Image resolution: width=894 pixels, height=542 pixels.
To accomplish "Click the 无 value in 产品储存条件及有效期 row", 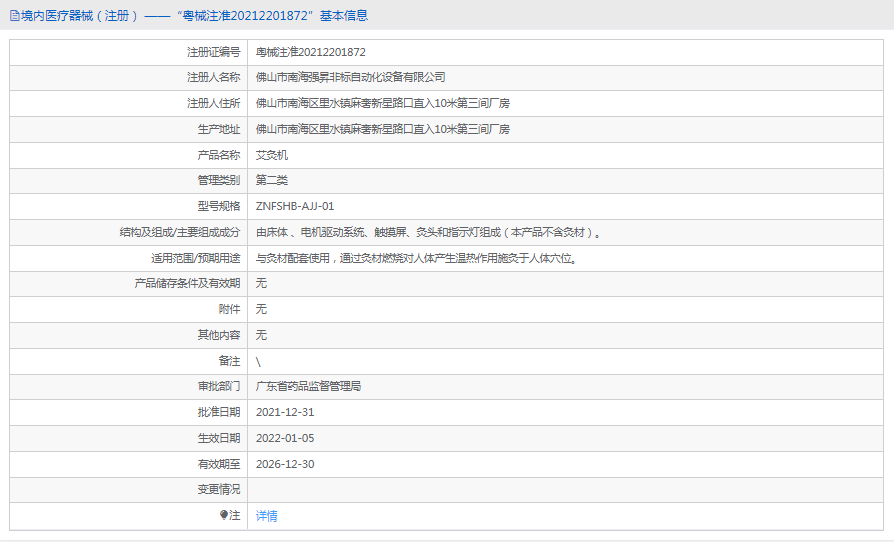I will pyautogui.click(x=261, y=283).
